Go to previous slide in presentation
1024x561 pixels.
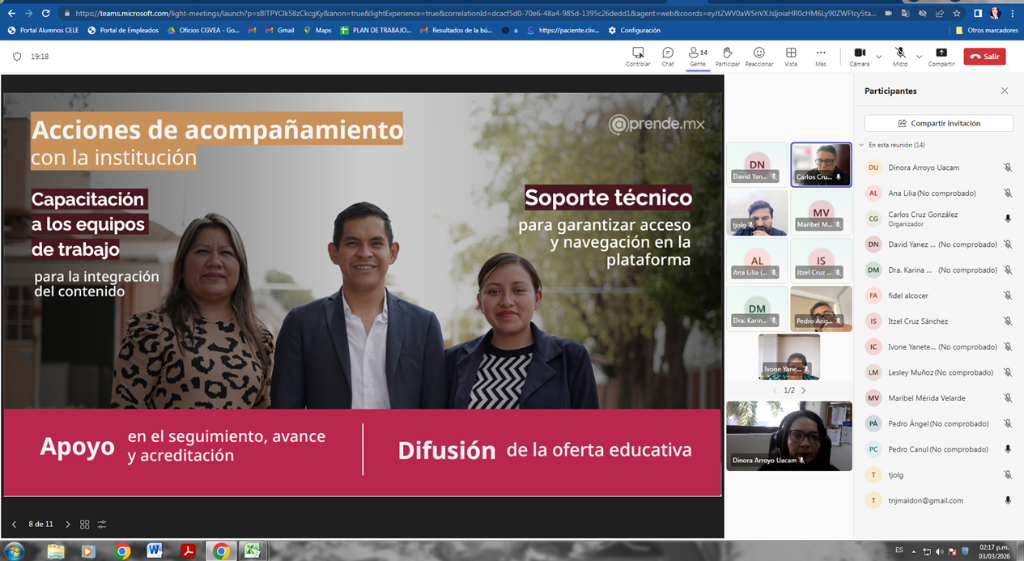(x=14, y=524)
